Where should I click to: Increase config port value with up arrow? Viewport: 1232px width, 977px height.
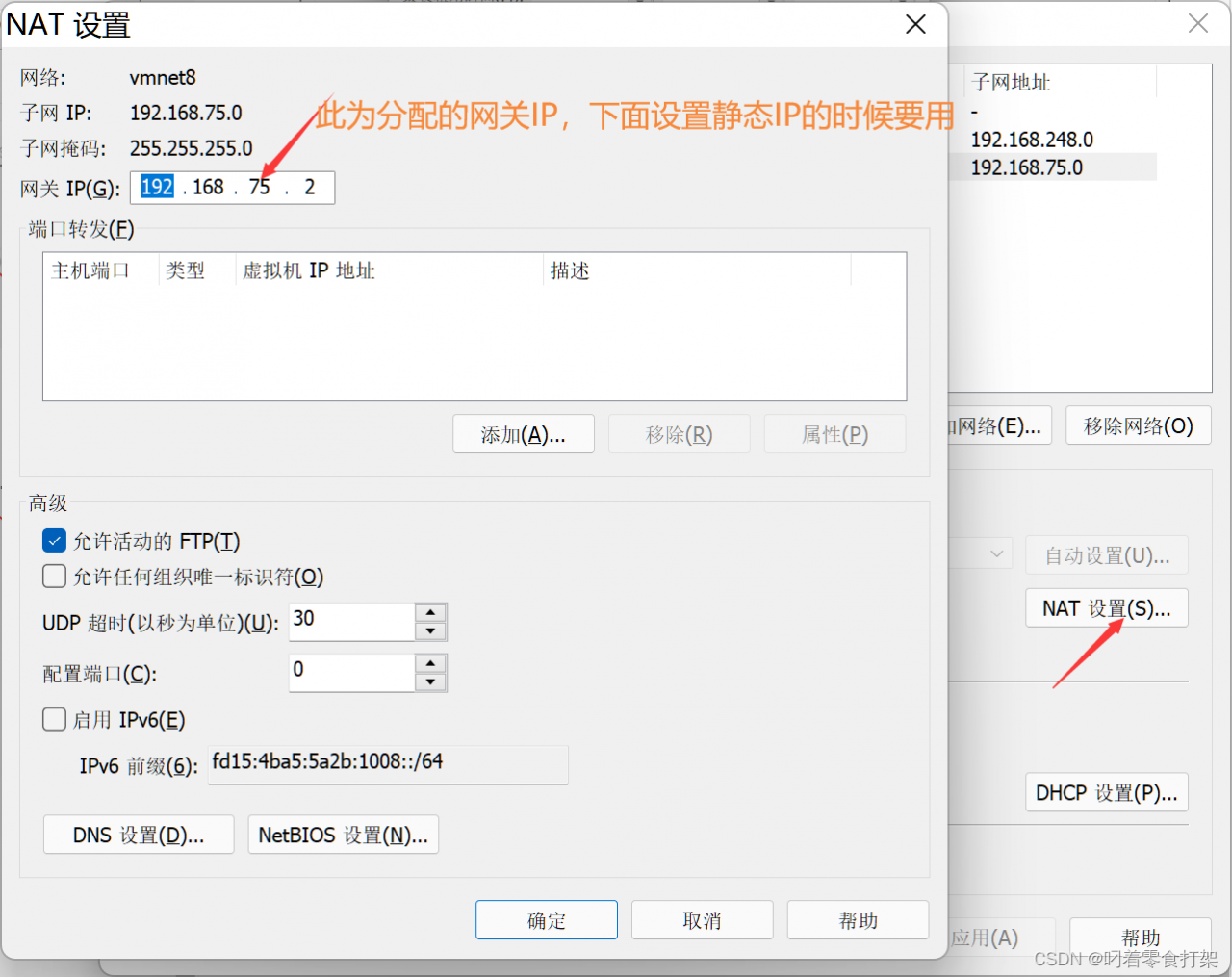(430, 663)
